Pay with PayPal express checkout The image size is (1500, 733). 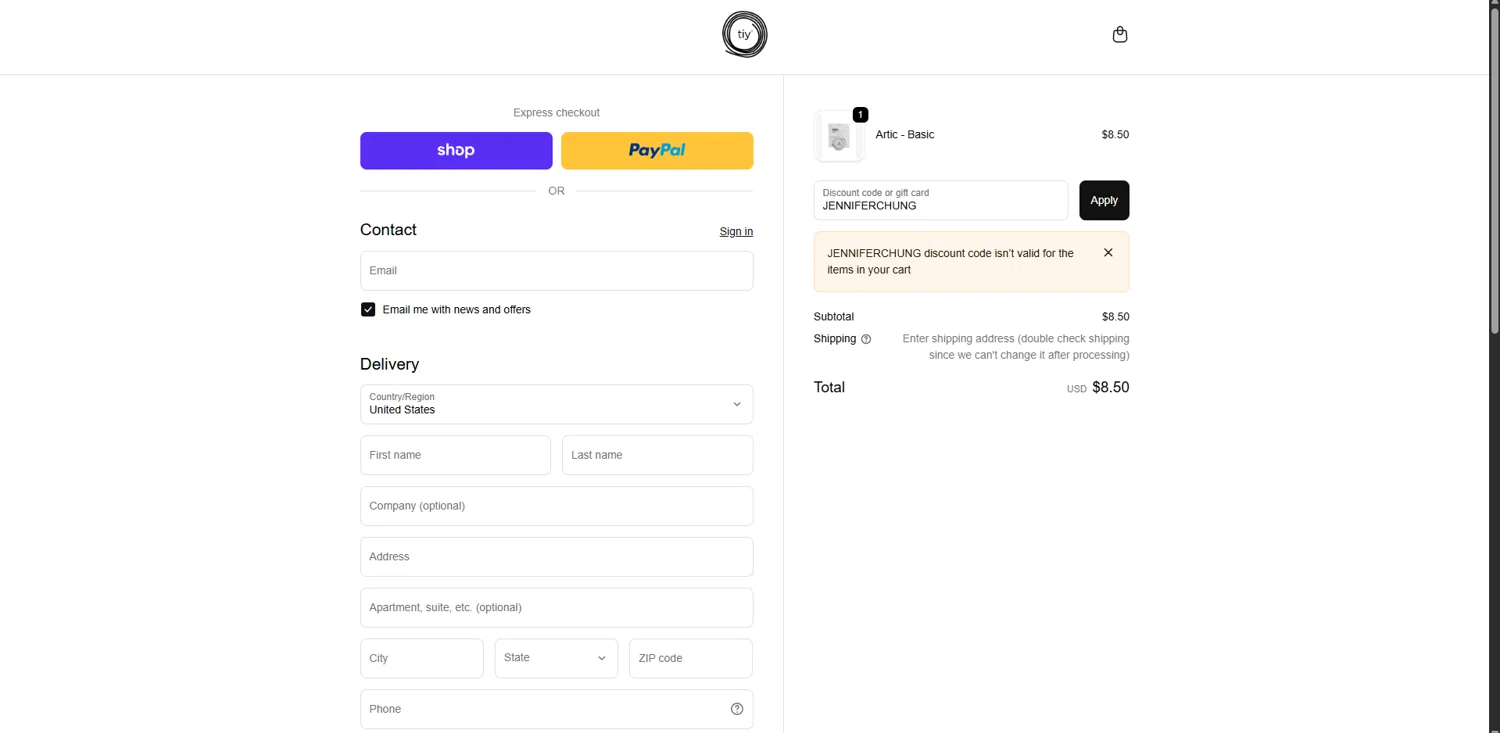pyautogui.click(x=657, y=150)
